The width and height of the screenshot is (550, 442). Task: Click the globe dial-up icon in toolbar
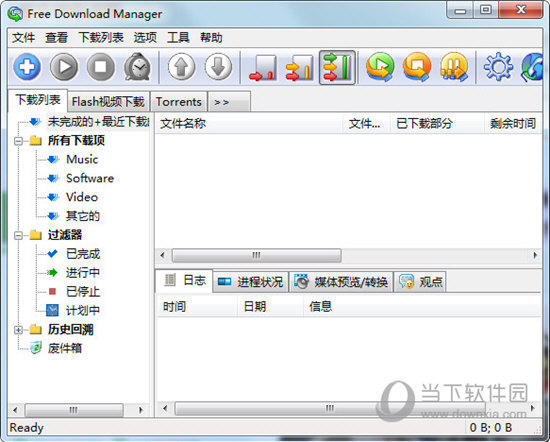click(532, 67)
